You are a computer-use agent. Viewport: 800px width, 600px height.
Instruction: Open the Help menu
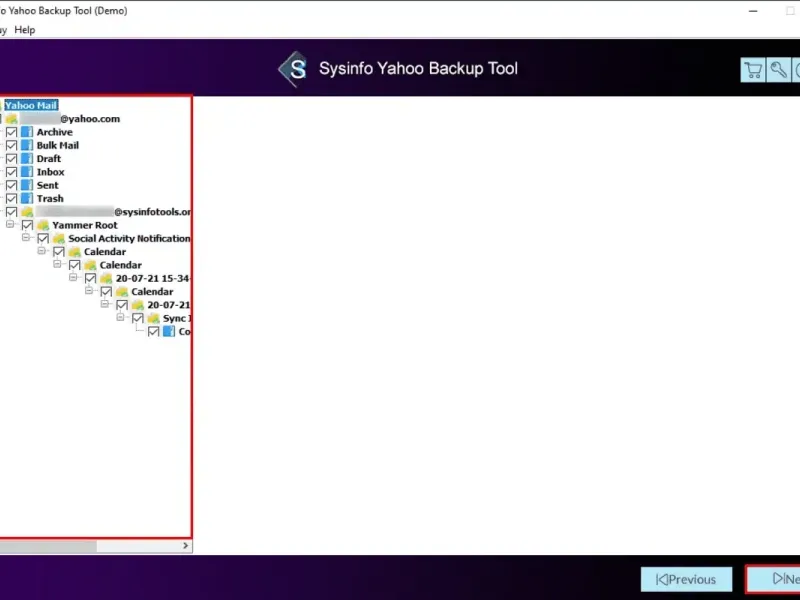24,30
